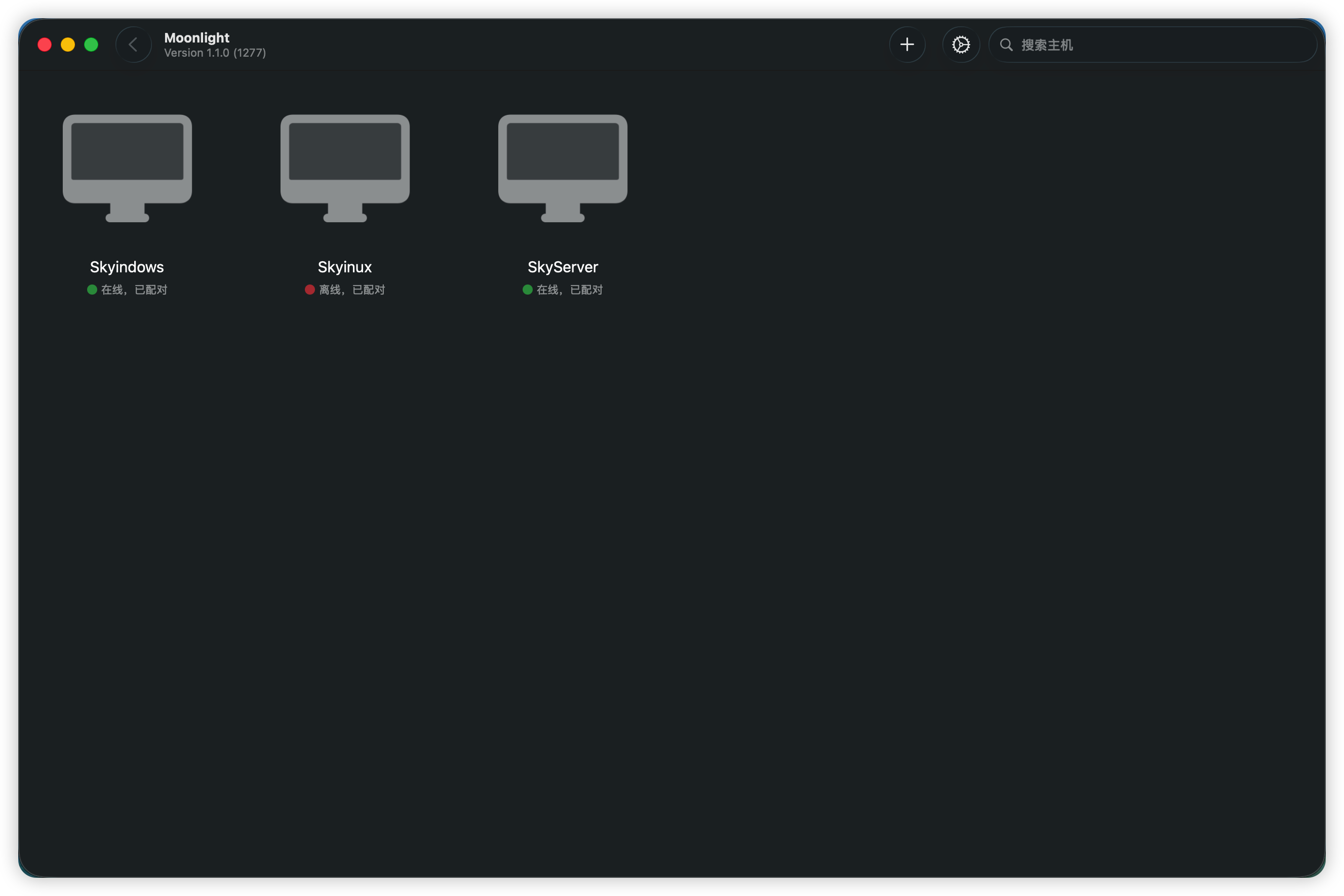
Task: Focus the 搜索主机 search field
Action: coord(1153,45)
